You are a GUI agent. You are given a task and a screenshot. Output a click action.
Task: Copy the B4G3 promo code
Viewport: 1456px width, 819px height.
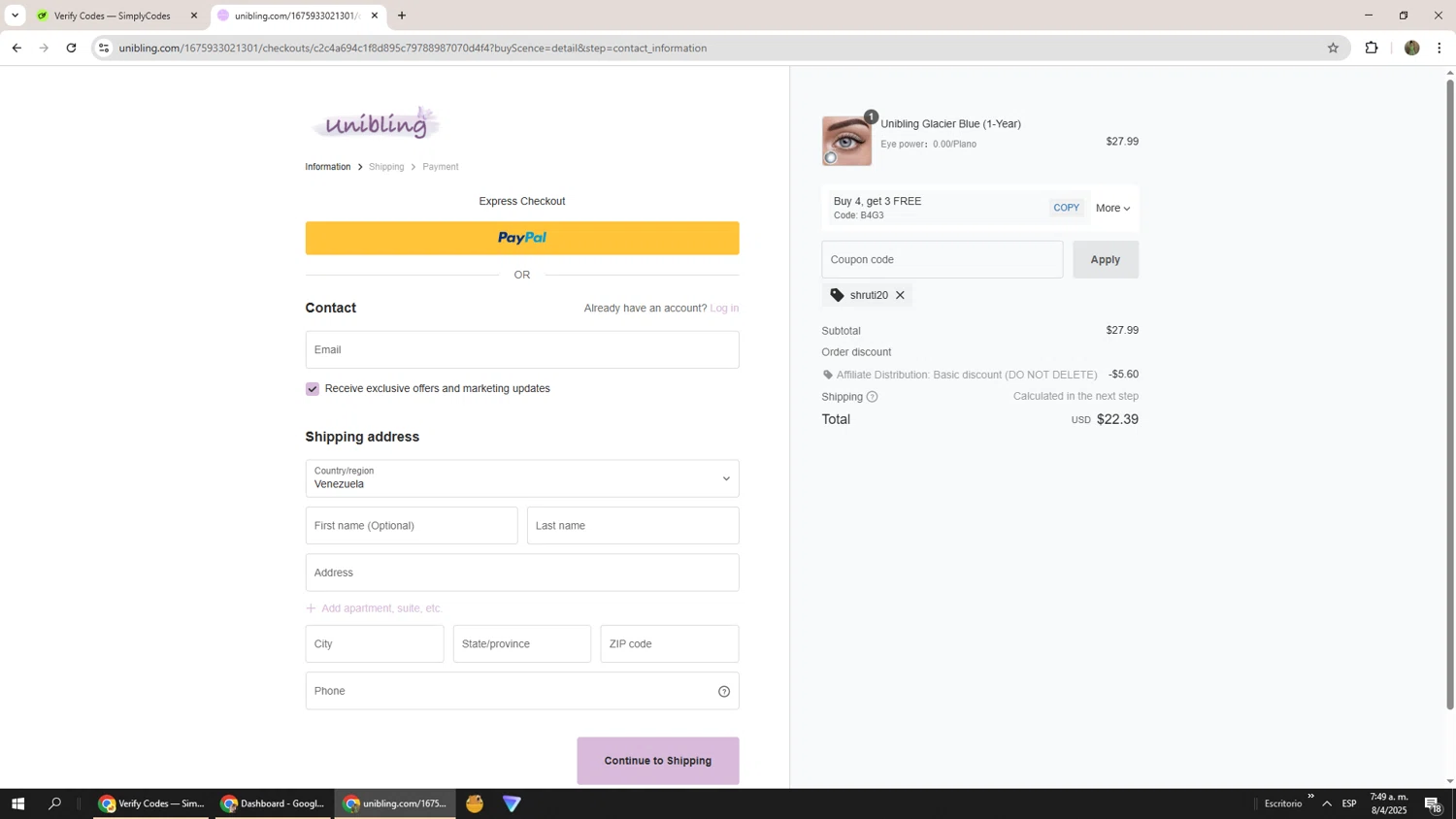pos(1067,208)
